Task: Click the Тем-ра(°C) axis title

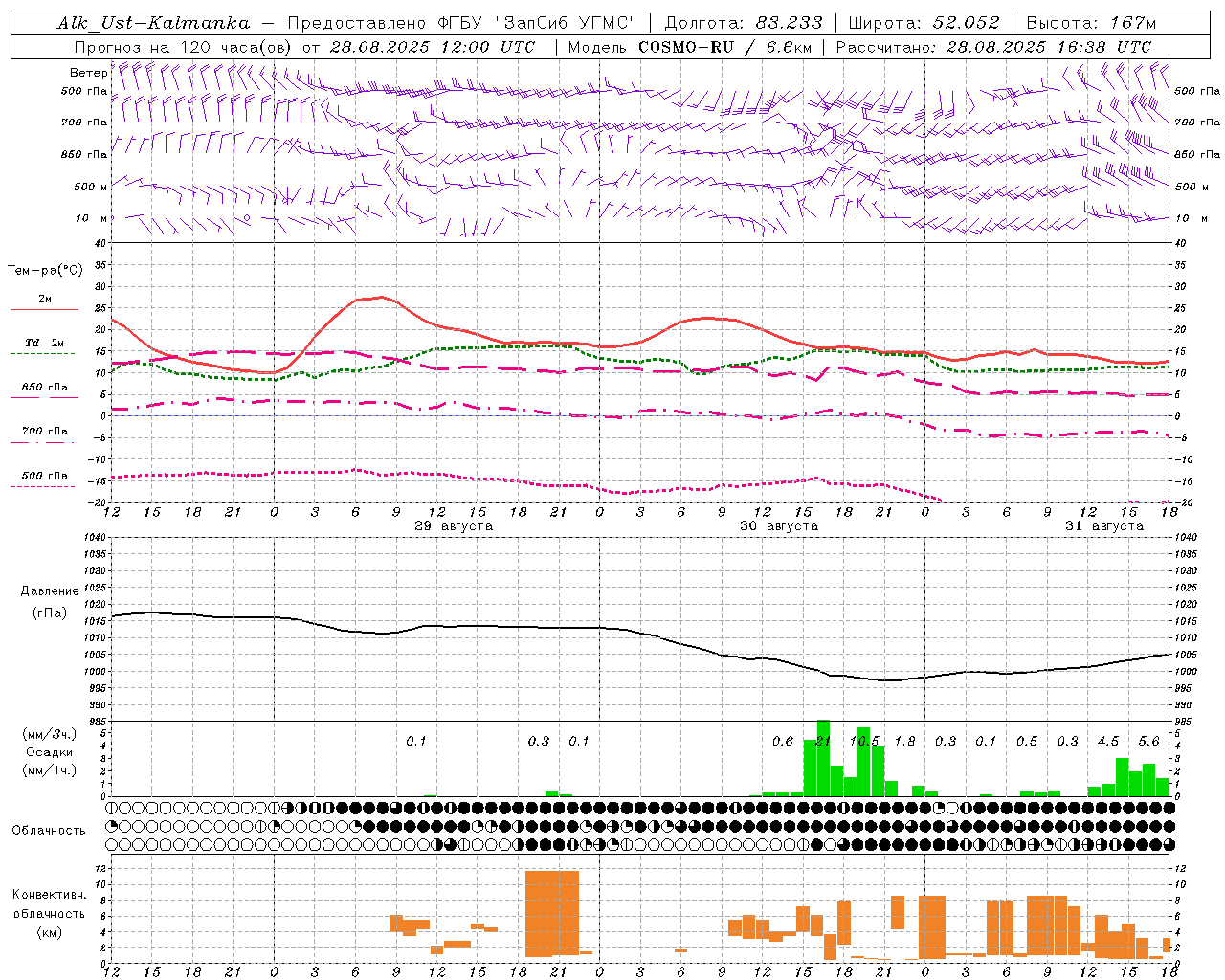Action: (45, 271)
